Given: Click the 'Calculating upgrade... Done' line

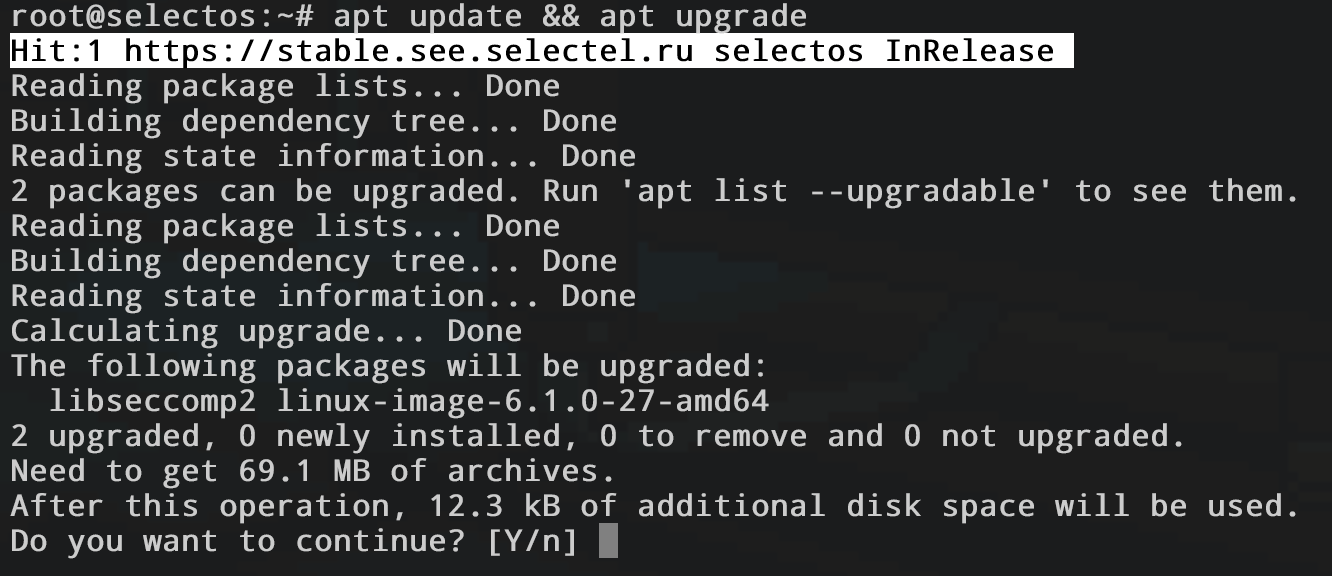Looking at the screenshot, I should click(x=267, y=331).
